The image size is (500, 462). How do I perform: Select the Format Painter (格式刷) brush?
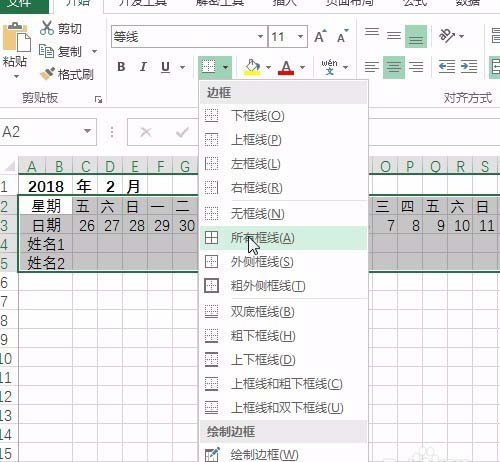[x=47, y=74]
